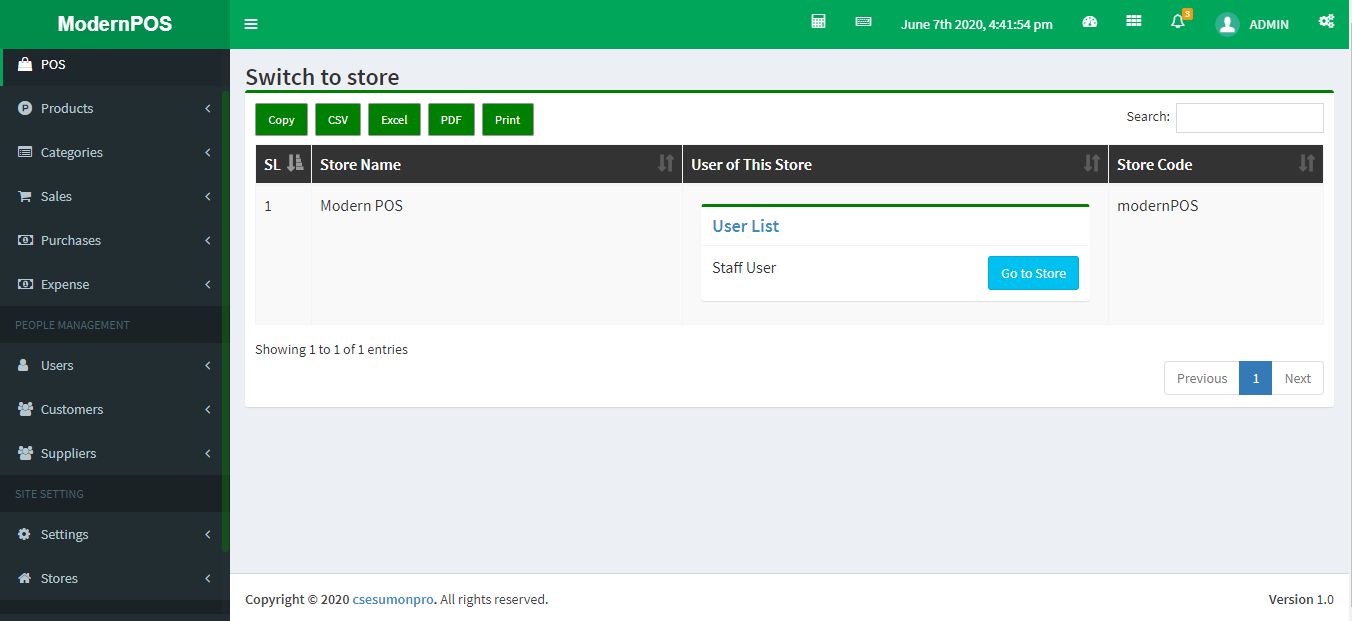This screenshot has height=621, width=1352.
Task: Click the Customers group icon
Action: (x=25, y=409)
